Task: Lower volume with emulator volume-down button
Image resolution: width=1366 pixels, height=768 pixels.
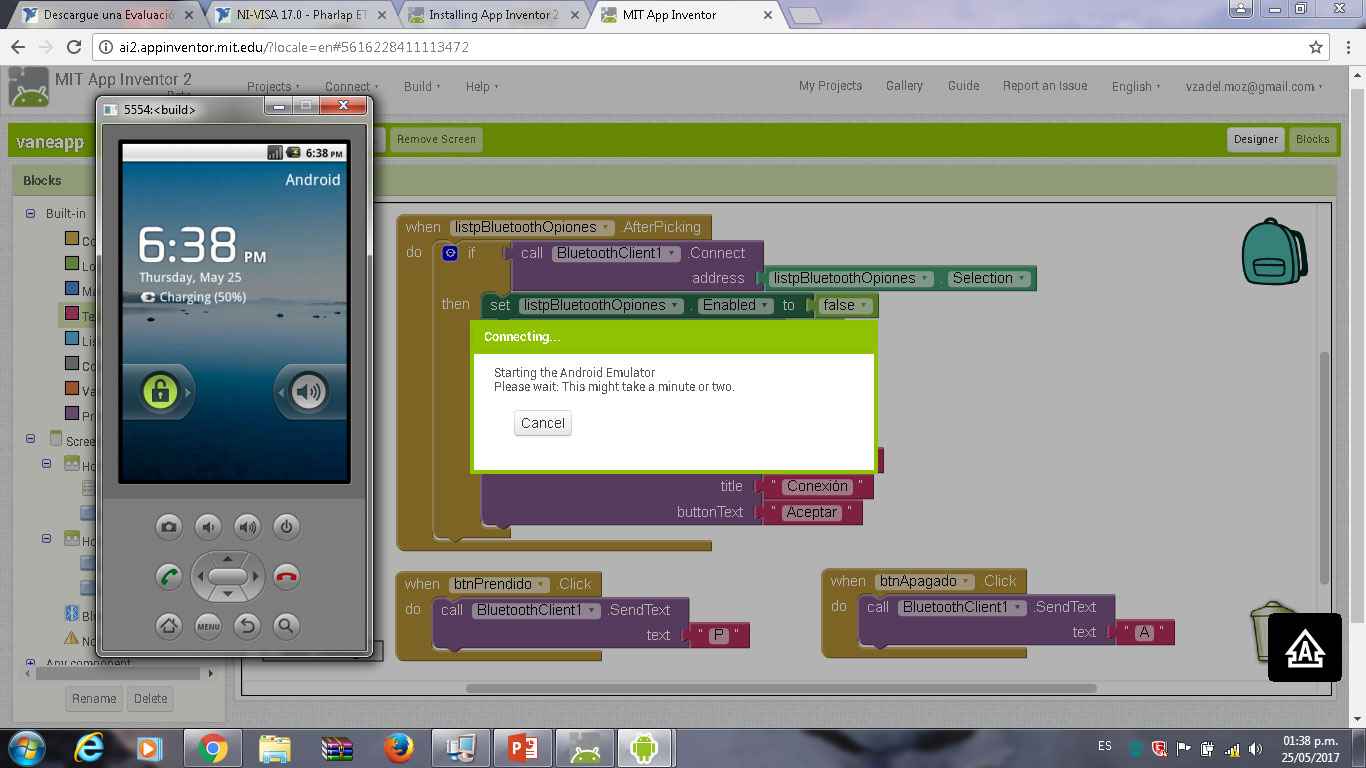Action: point(208,527)
